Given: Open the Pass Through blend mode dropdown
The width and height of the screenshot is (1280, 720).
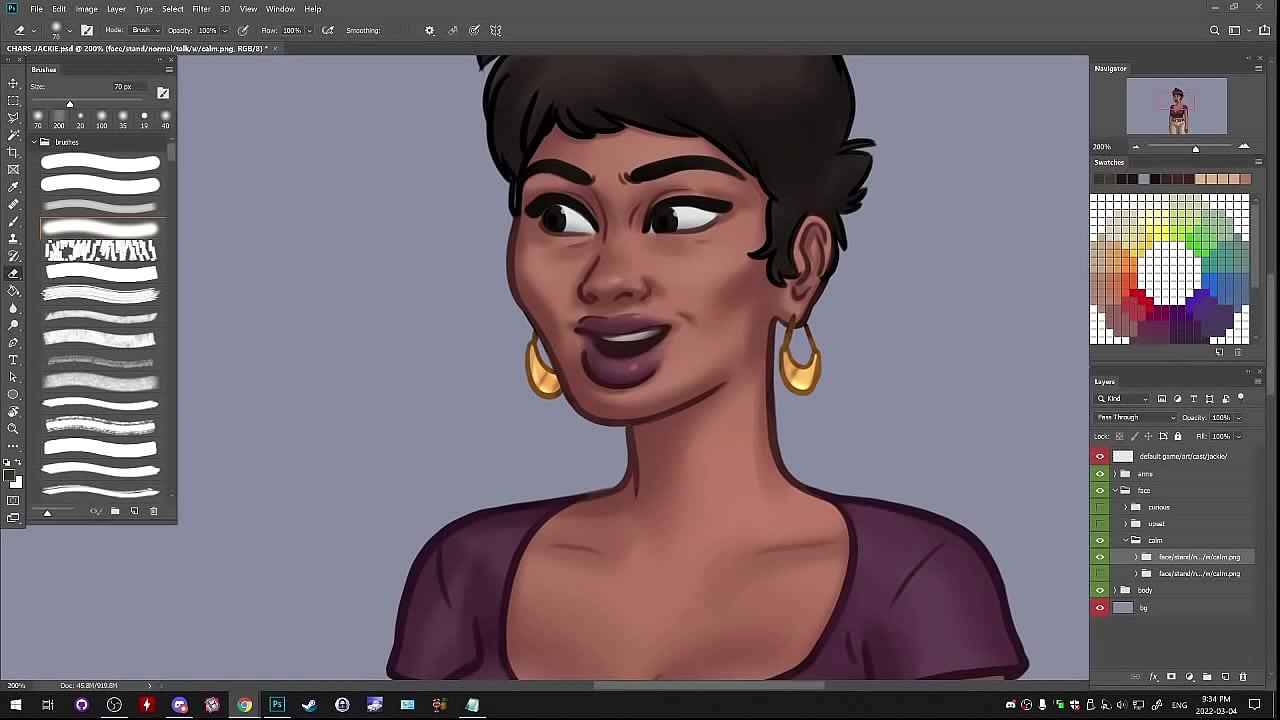Looking at the screenshot, I should 1135,417.
